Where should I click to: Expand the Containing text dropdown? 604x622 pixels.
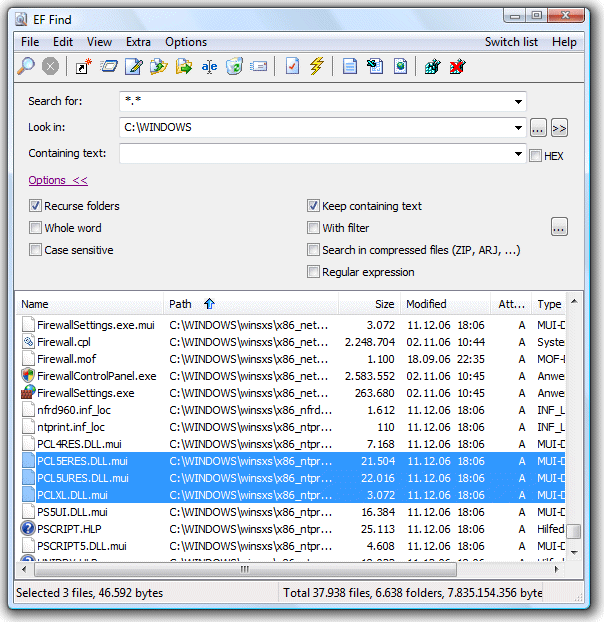[x=518, y=154]
